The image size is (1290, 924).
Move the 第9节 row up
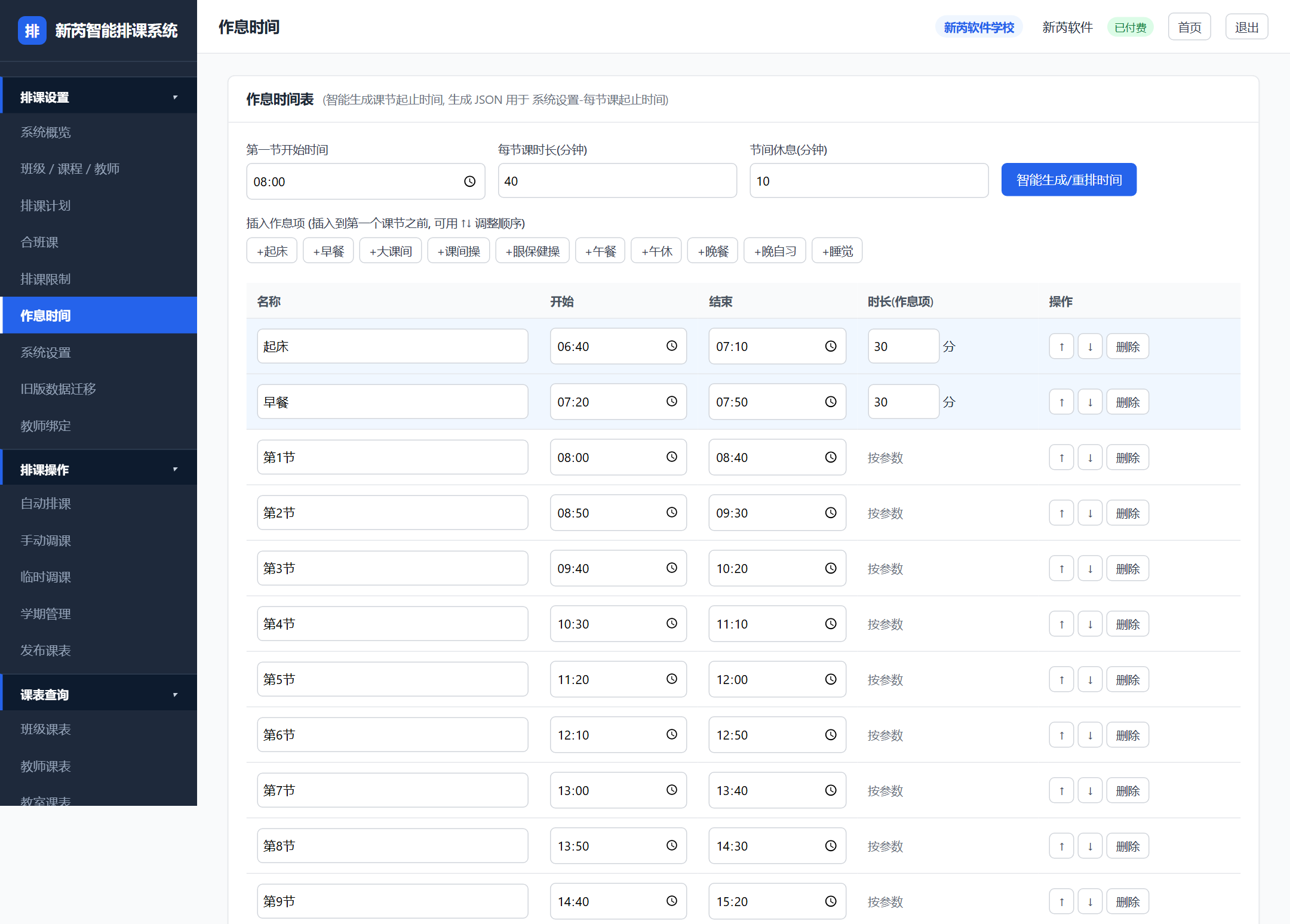[x=1061, y=901]
